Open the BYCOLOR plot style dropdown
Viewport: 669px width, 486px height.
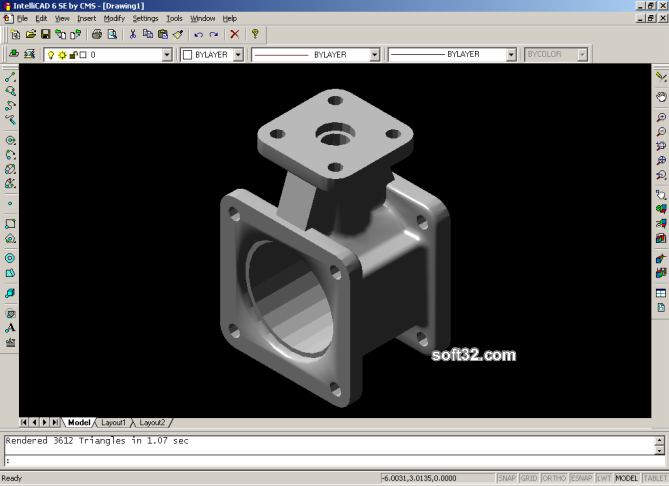[x=582, y=55]
